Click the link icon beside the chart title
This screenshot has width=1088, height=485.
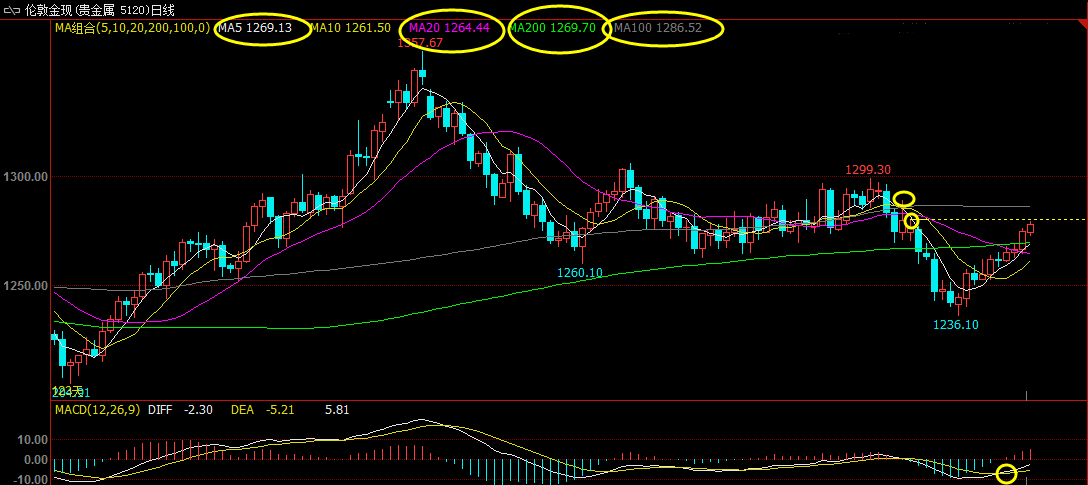click(x=13, y=10)
